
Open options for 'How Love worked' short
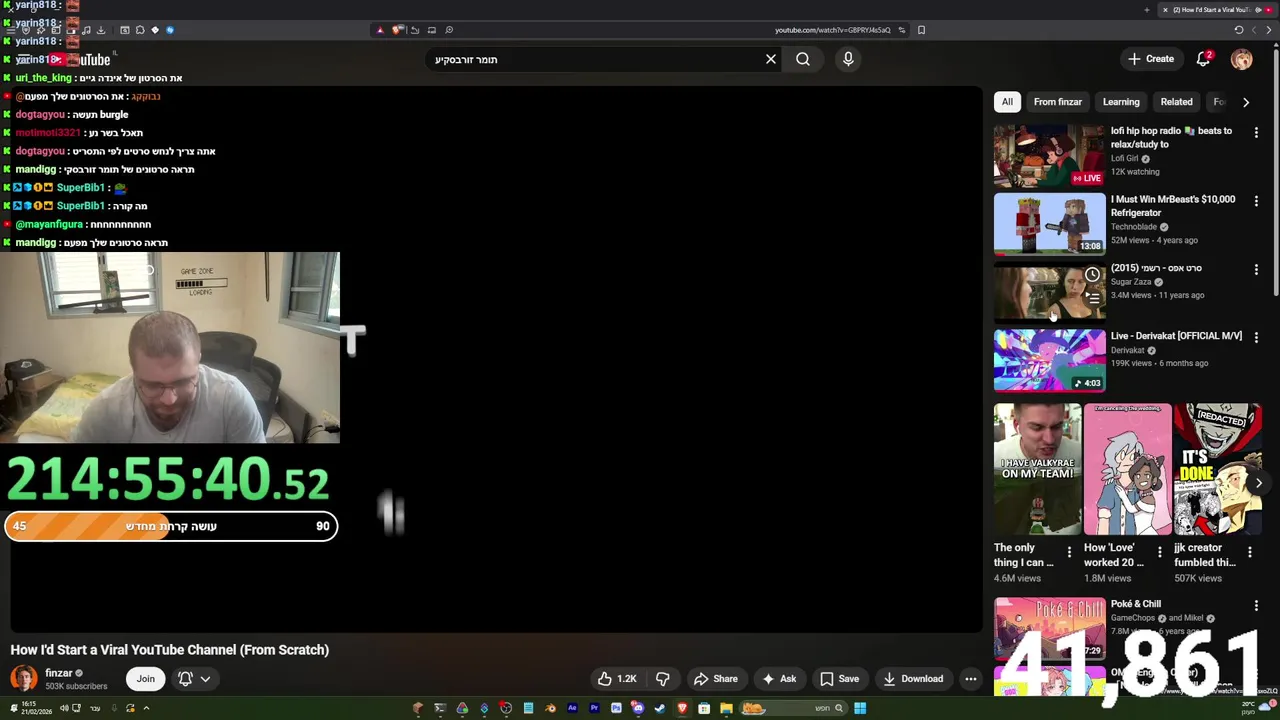click(x=1159, y=552)
